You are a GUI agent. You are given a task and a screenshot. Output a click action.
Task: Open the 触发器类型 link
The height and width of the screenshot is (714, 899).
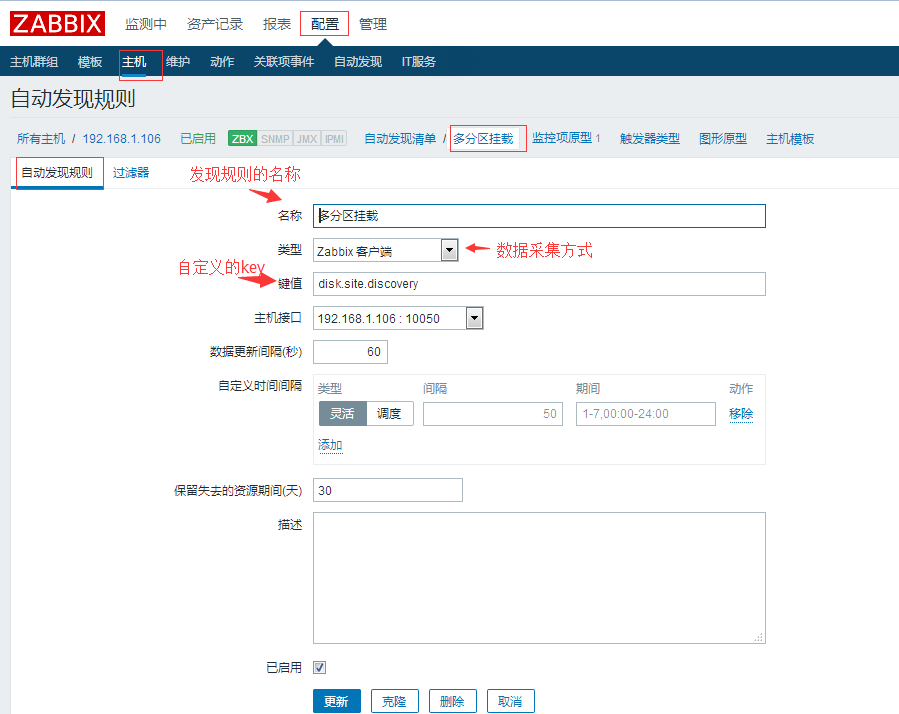pyautogui.click(x=649, y=139)
